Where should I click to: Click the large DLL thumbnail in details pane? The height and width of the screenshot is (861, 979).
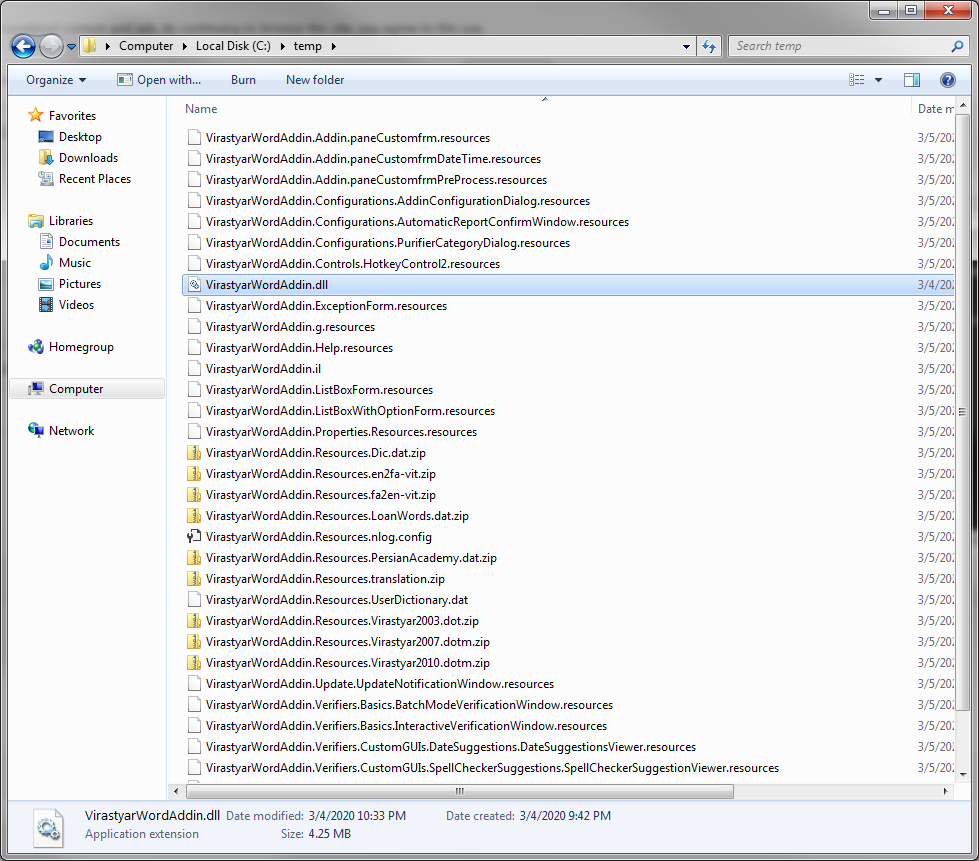click(48, 828)
